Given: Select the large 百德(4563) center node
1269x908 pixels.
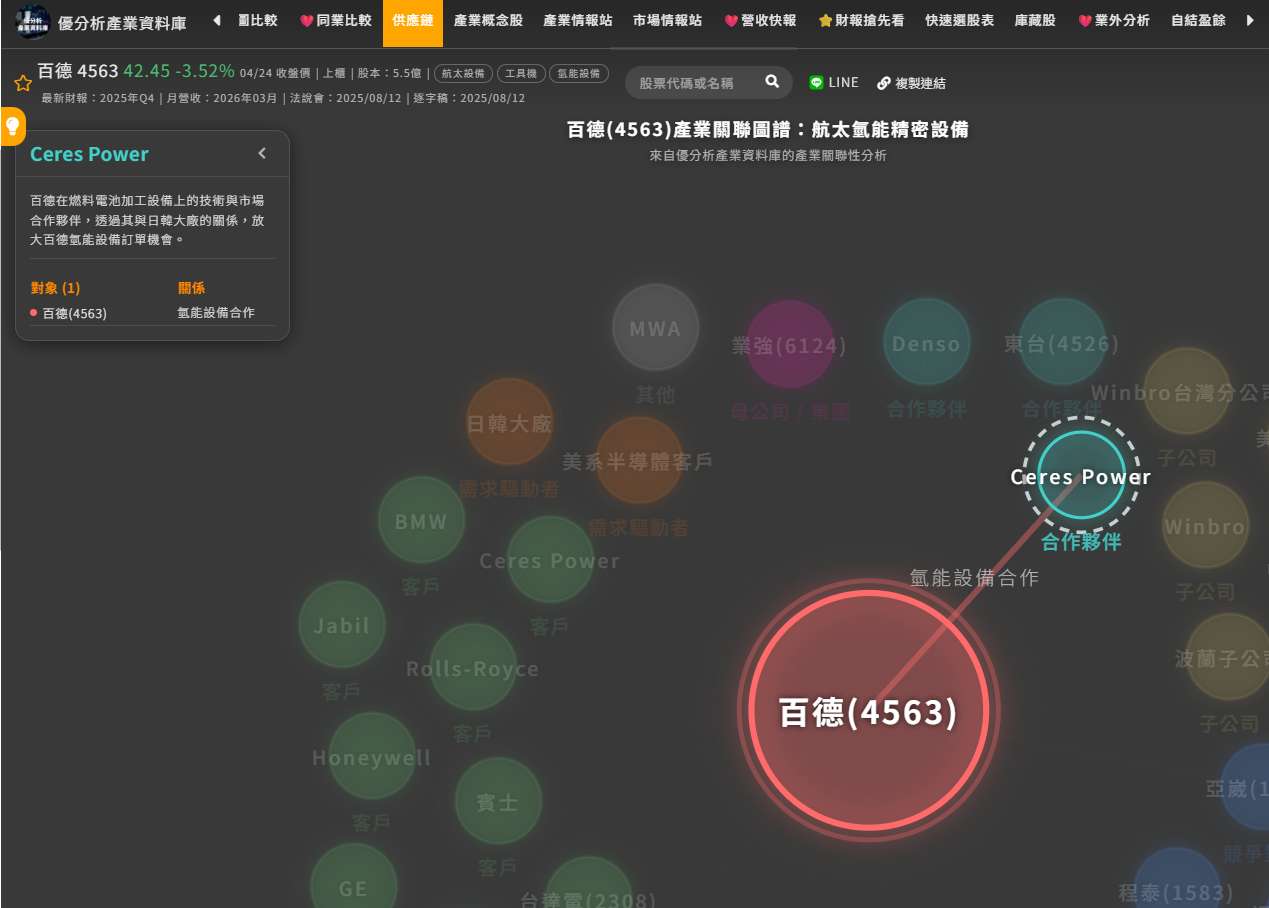Looking at the screenshot, I should point(867,711).
